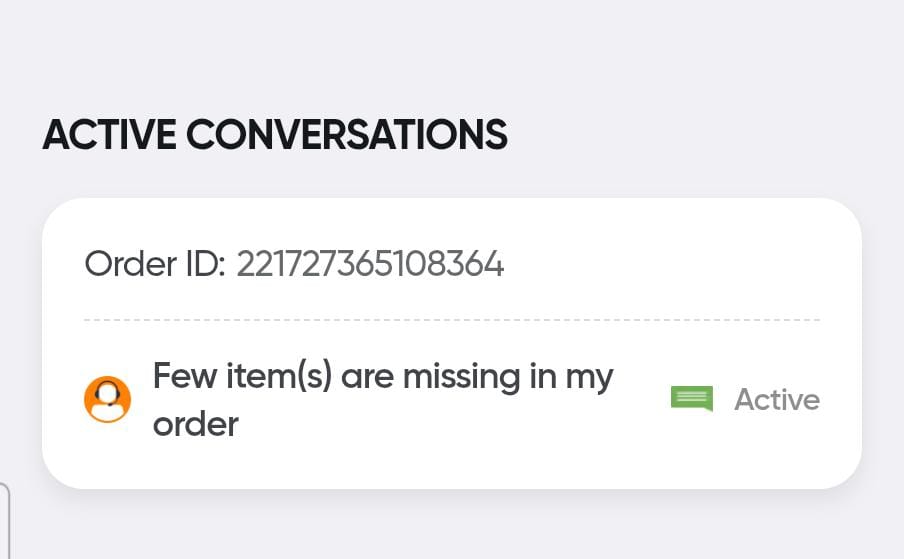Click the dashed divider inside the card
904x559 pixels.
[451, 320]
